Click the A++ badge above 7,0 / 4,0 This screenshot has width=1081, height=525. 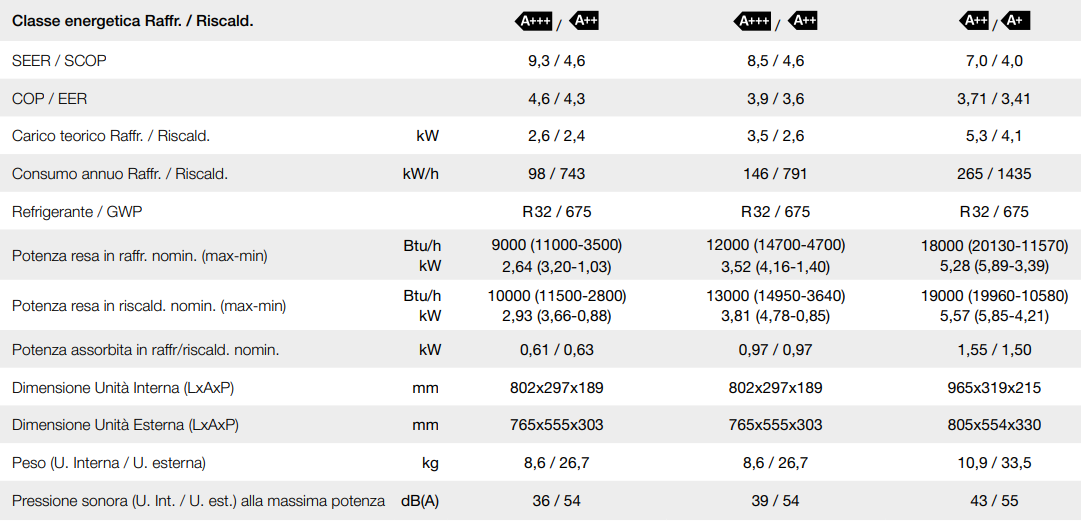974,21
